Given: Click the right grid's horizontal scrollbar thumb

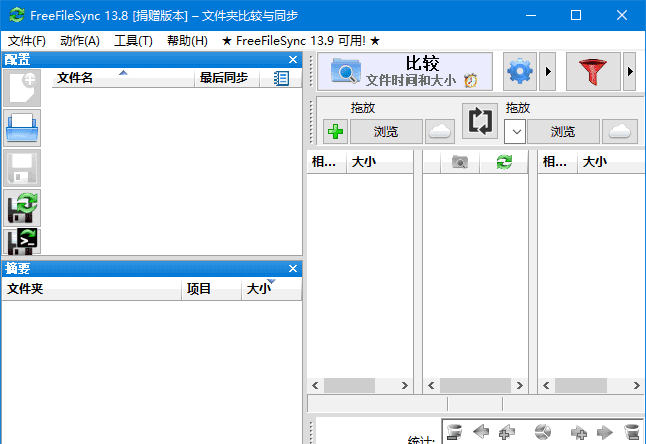Looking at the screenshot, I should tap(581, 386).
